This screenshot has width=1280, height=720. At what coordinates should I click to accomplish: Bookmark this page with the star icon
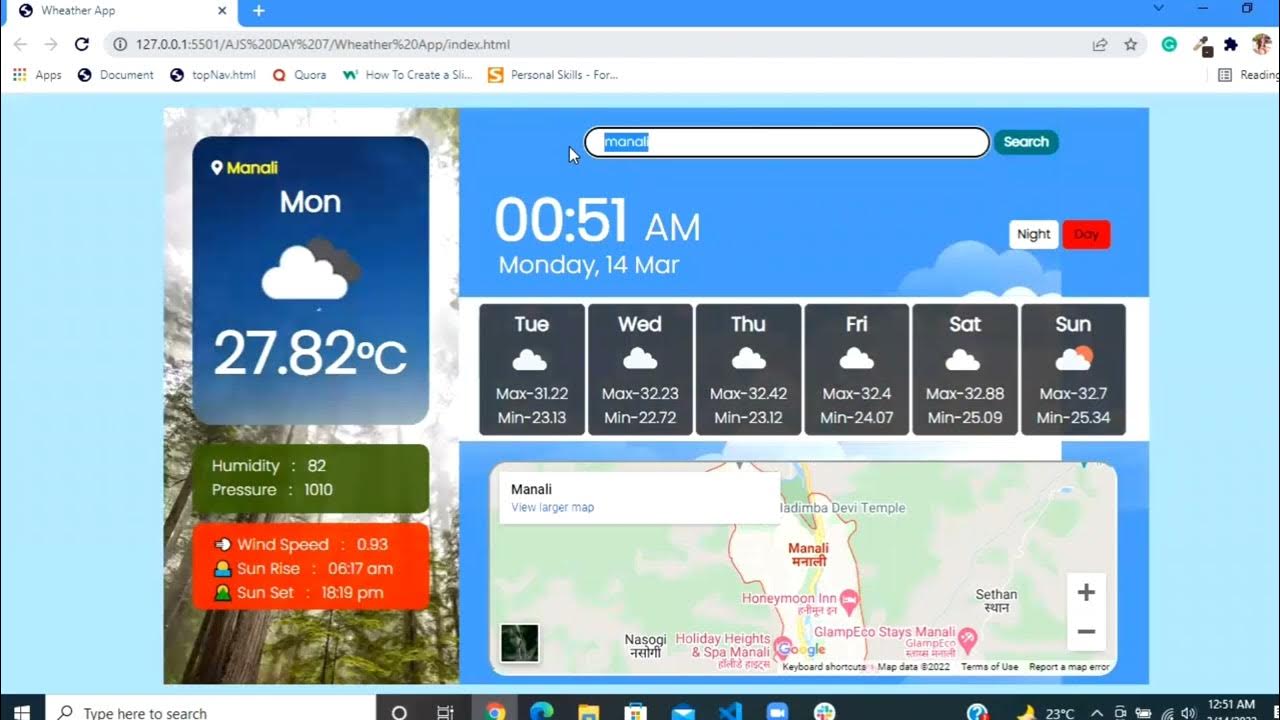point(1131,44)
